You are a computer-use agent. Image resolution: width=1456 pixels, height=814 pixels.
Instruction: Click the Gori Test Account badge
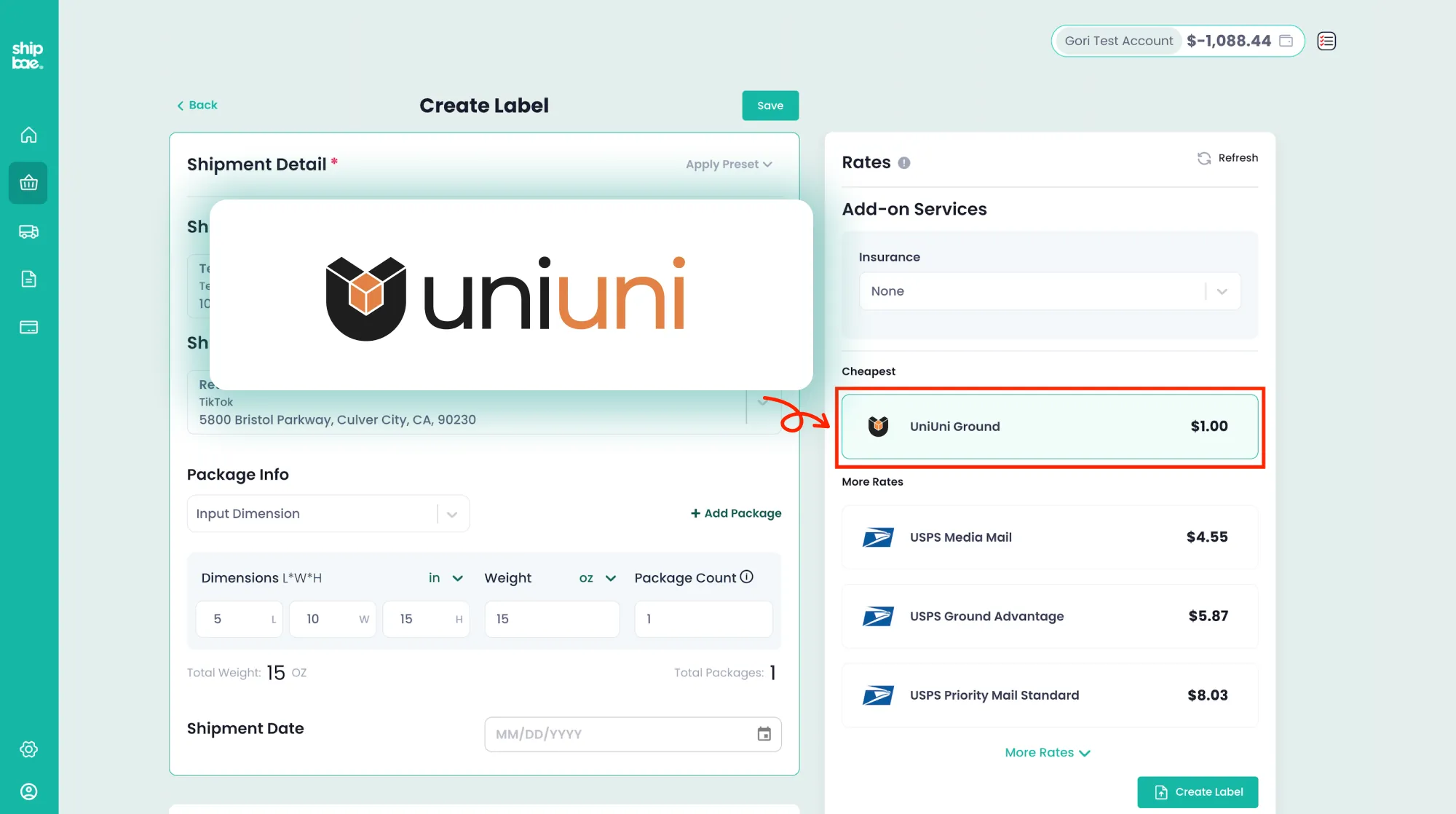(1119, 41)
